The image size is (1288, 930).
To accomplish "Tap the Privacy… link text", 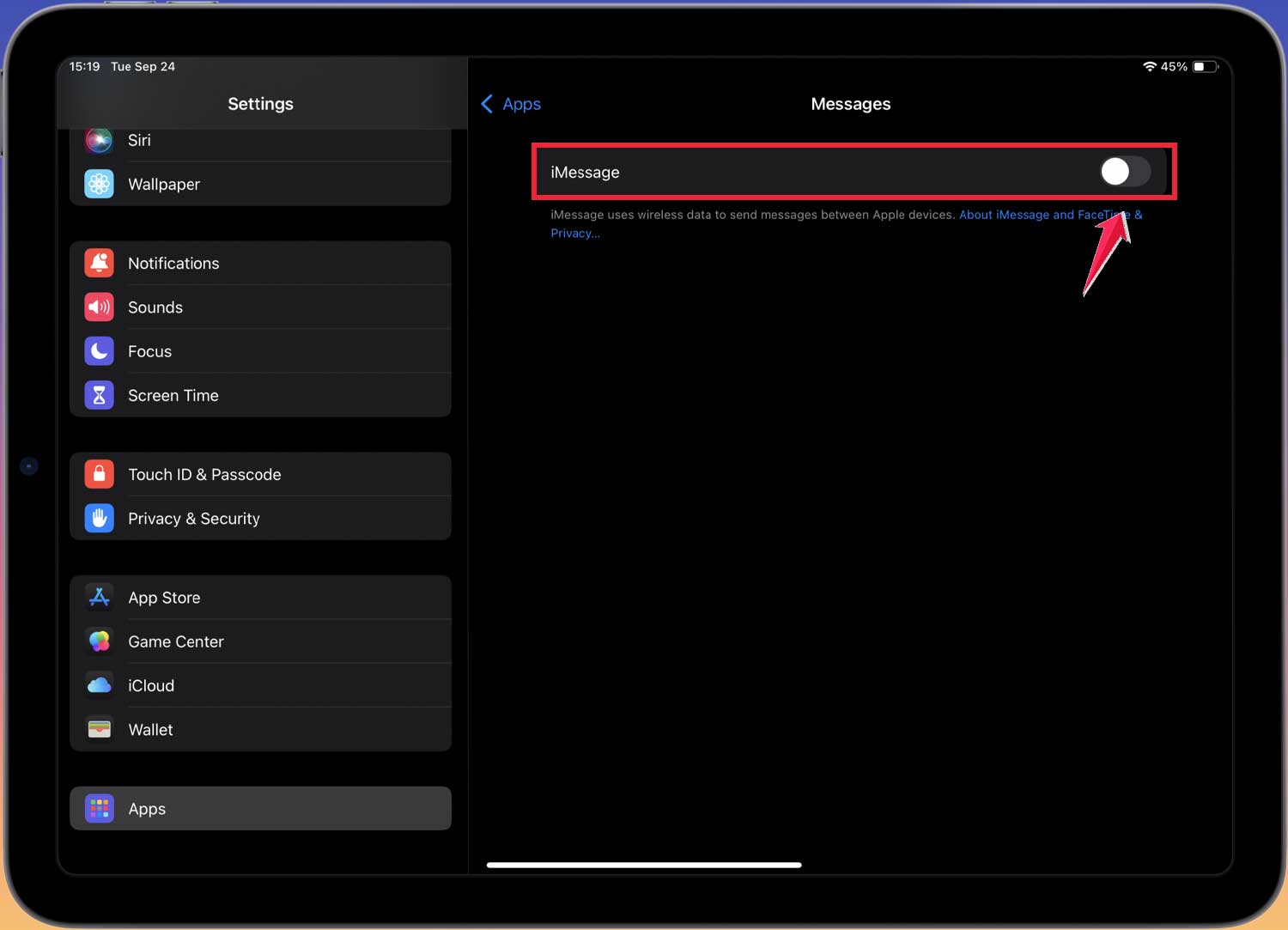I will 575,234.
